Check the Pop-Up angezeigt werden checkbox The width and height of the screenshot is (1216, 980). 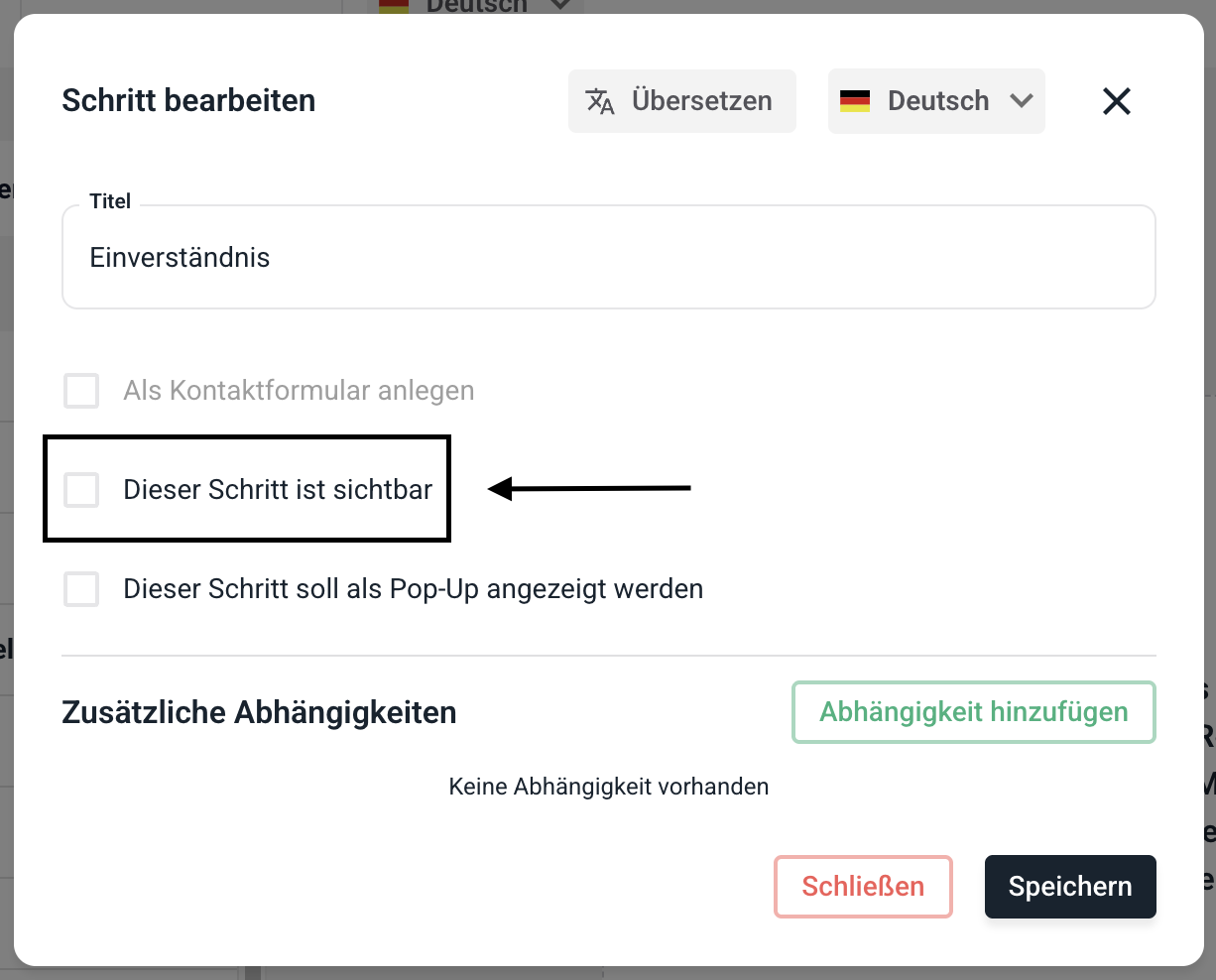81,589
